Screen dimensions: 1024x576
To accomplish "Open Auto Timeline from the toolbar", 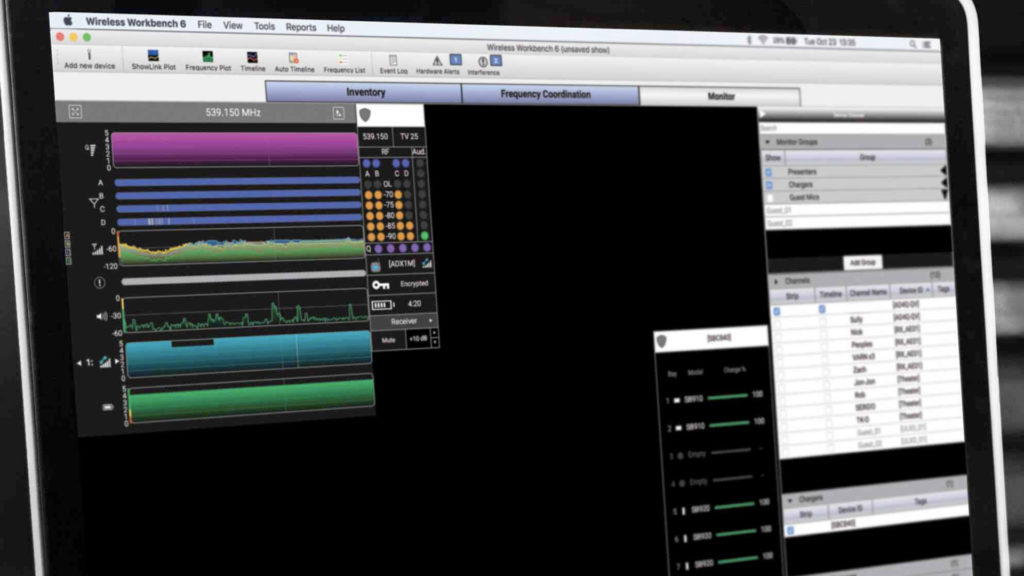I will pyautogui.click(x=294, y=60).
